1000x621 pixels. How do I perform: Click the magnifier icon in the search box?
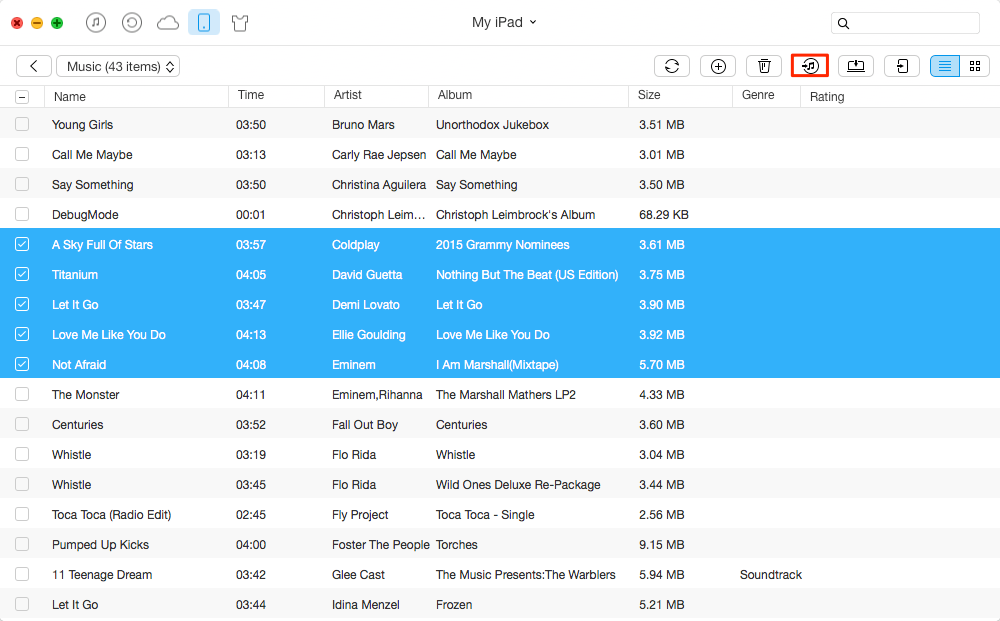[x=843, y=24]
